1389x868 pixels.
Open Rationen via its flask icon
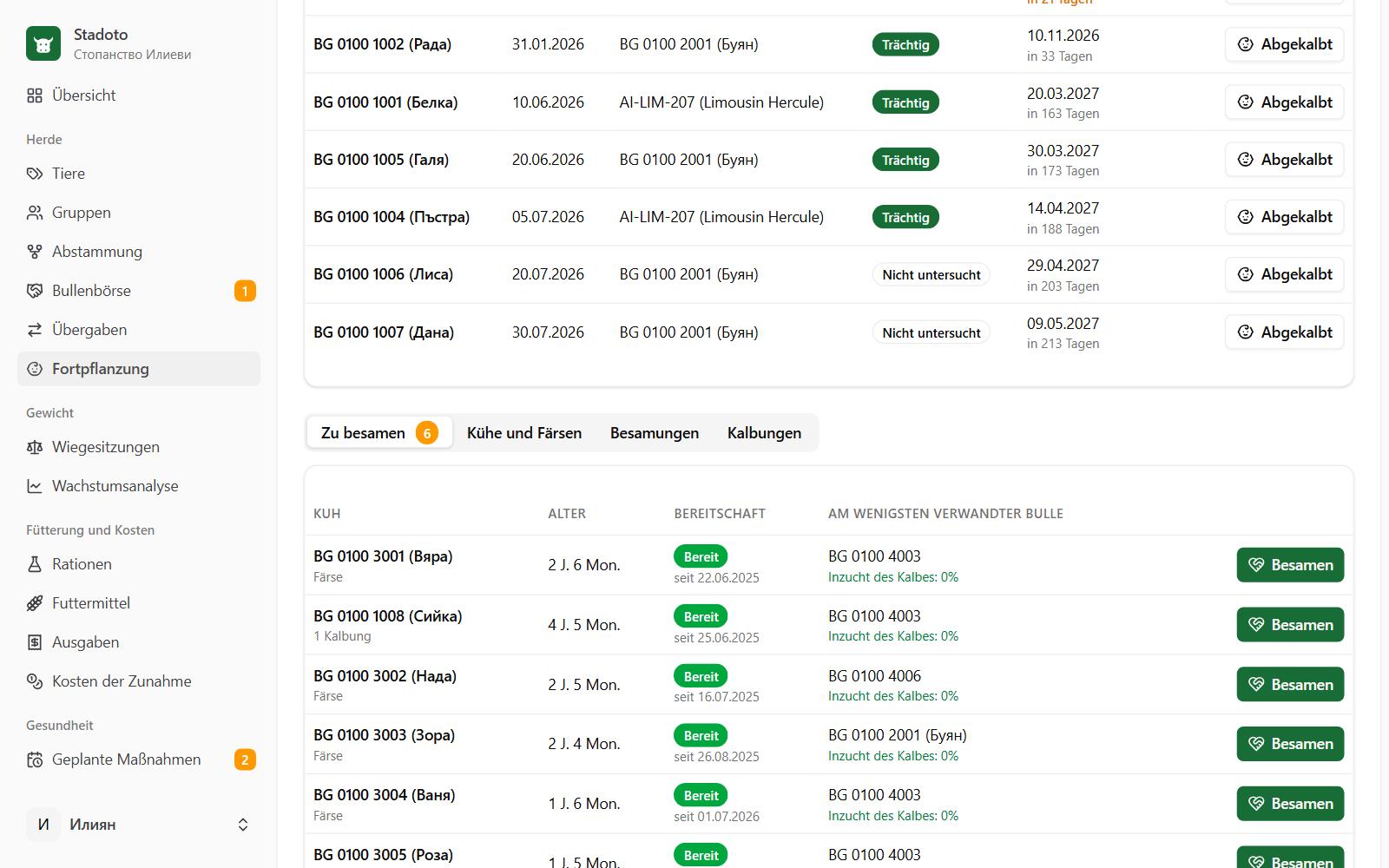pyautogui.click(x=35, y=564)
